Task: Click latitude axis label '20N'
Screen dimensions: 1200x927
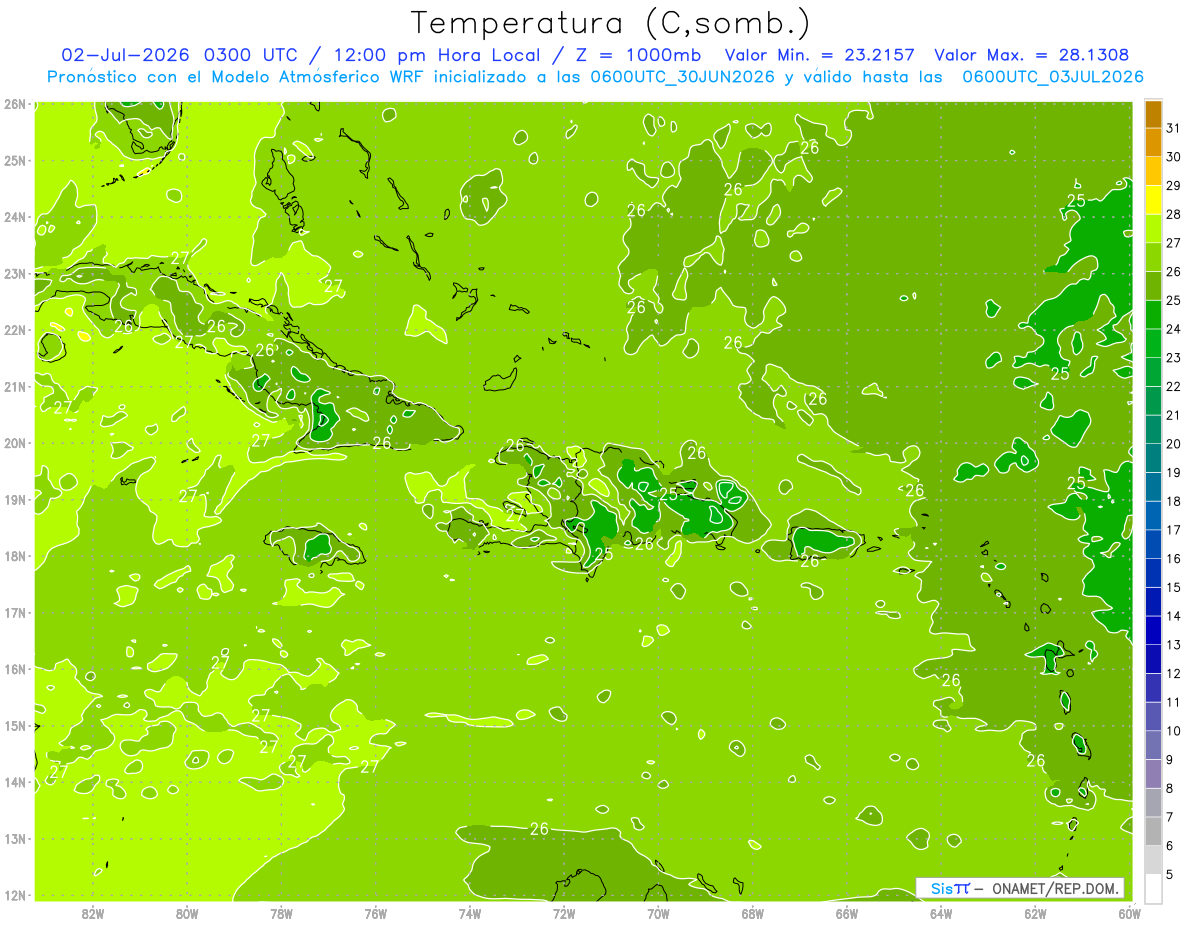Action: point(15,443)
